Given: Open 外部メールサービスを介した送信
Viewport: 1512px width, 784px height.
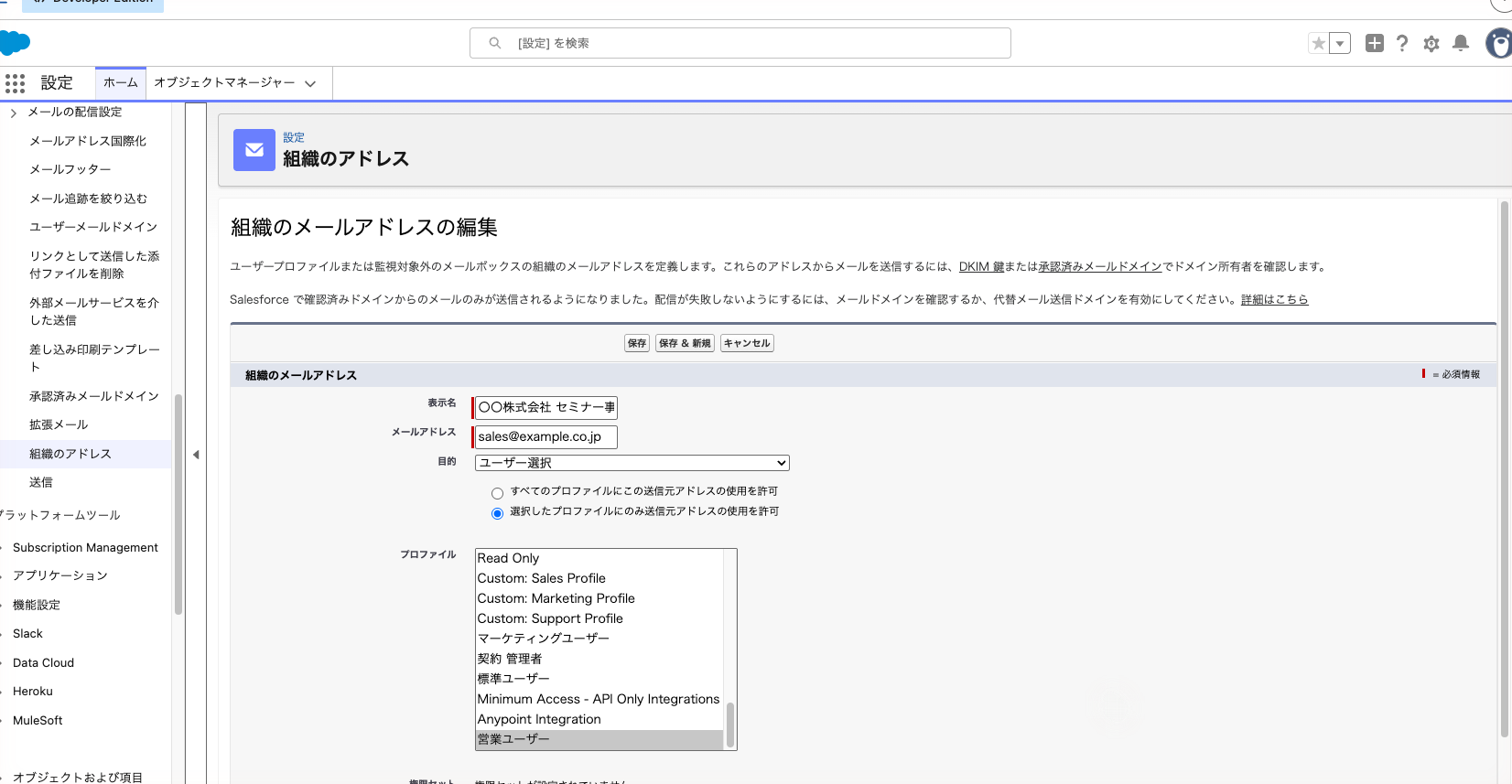Looking at the screenshot, I should pyautogui.click(x=94, y=311).
